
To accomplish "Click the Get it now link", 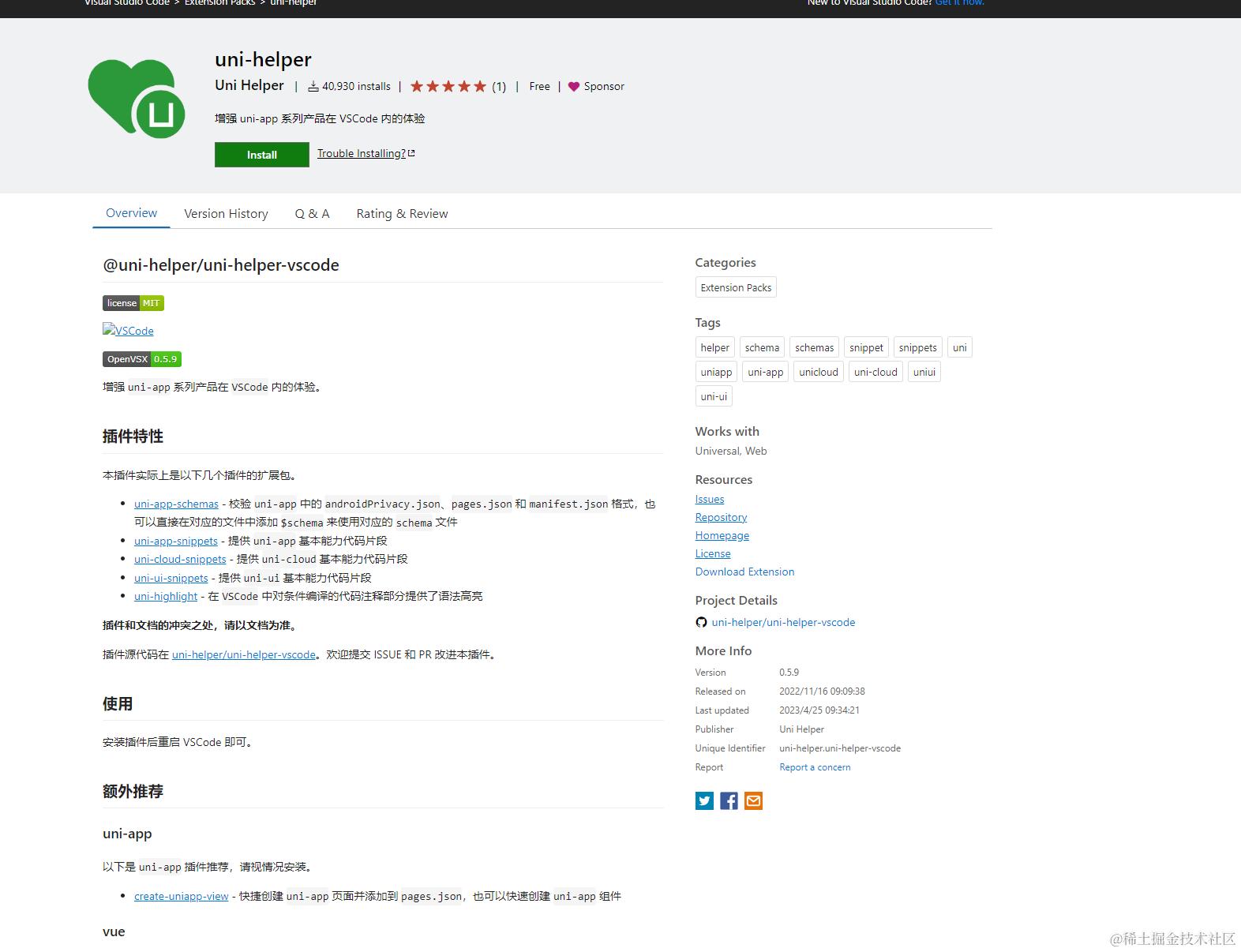I will coord(959,3).
